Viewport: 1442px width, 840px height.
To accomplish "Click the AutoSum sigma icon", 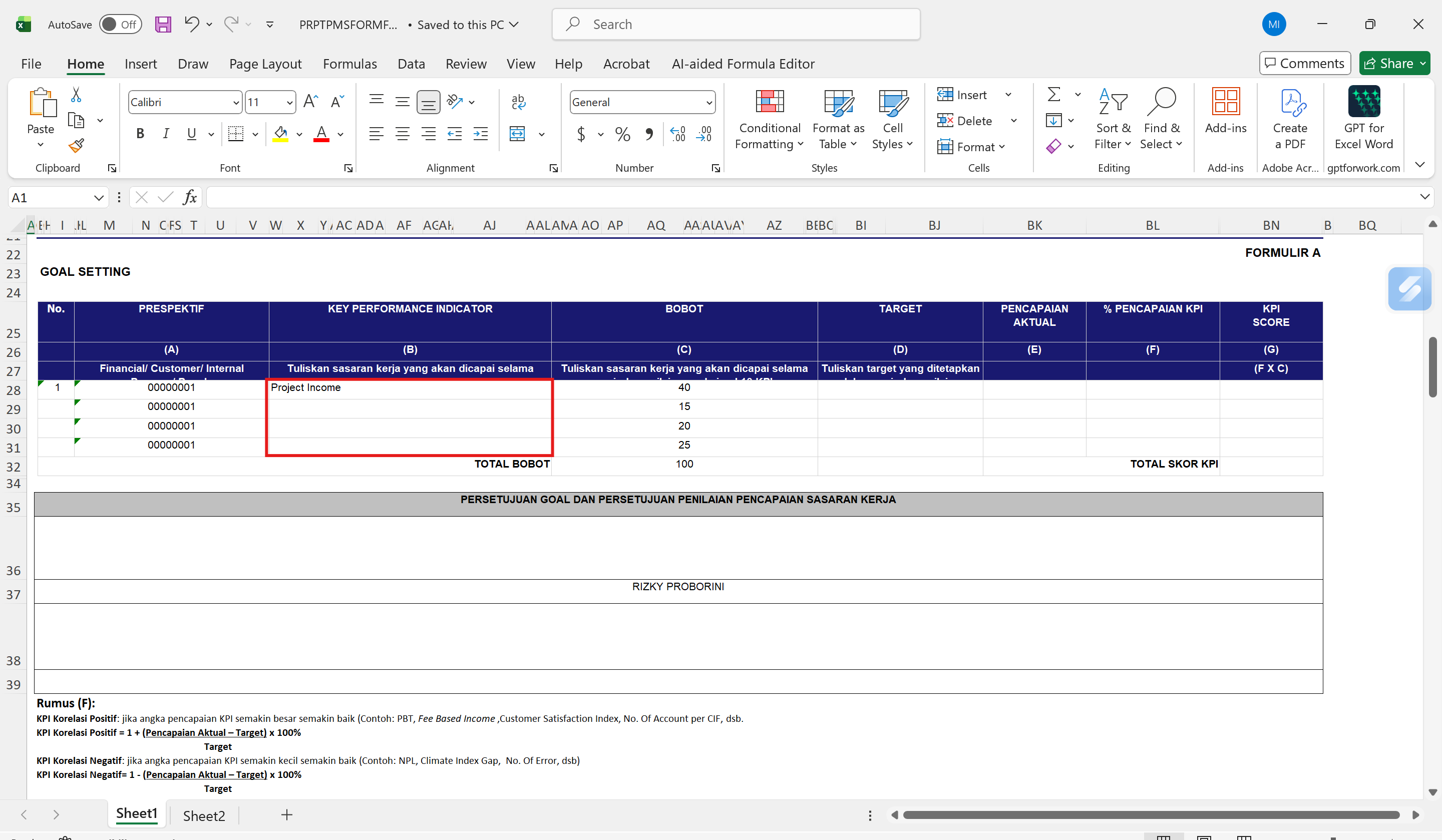I will coord(1053,95).
